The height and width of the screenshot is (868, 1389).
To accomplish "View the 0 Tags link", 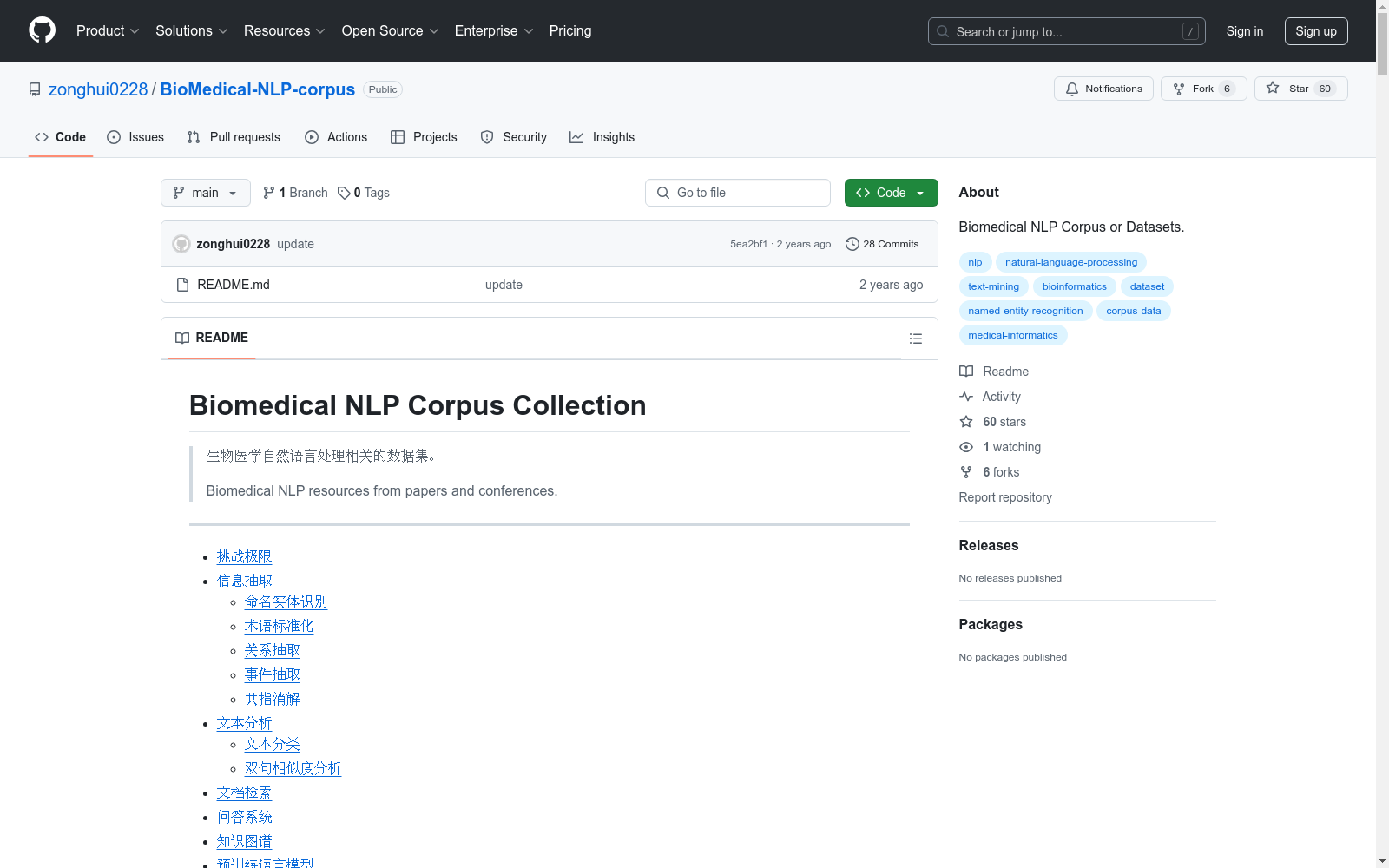I will (x=364, y=193).
